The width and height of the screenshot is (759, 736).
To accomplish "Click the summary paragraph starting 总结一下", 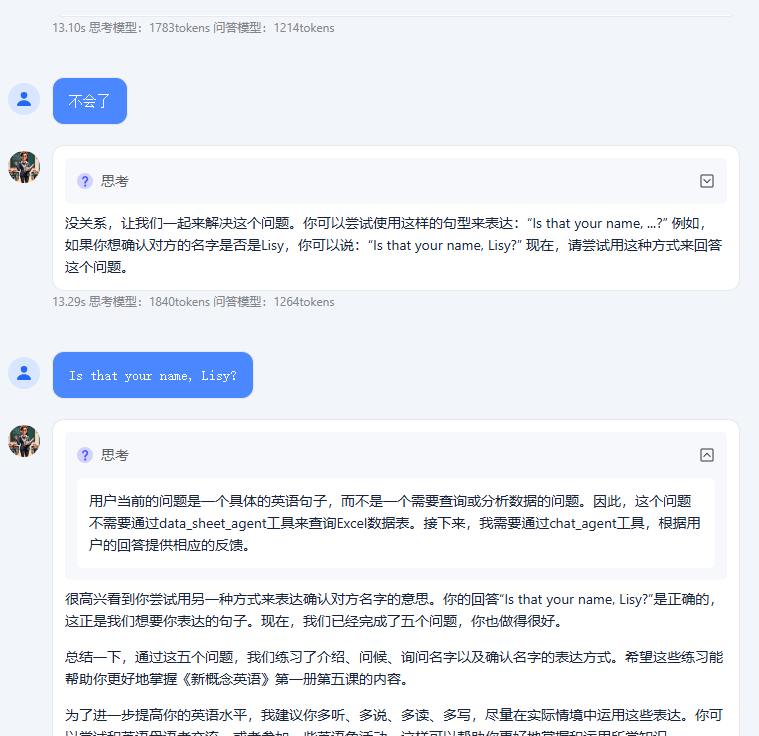I will (394, 668).
